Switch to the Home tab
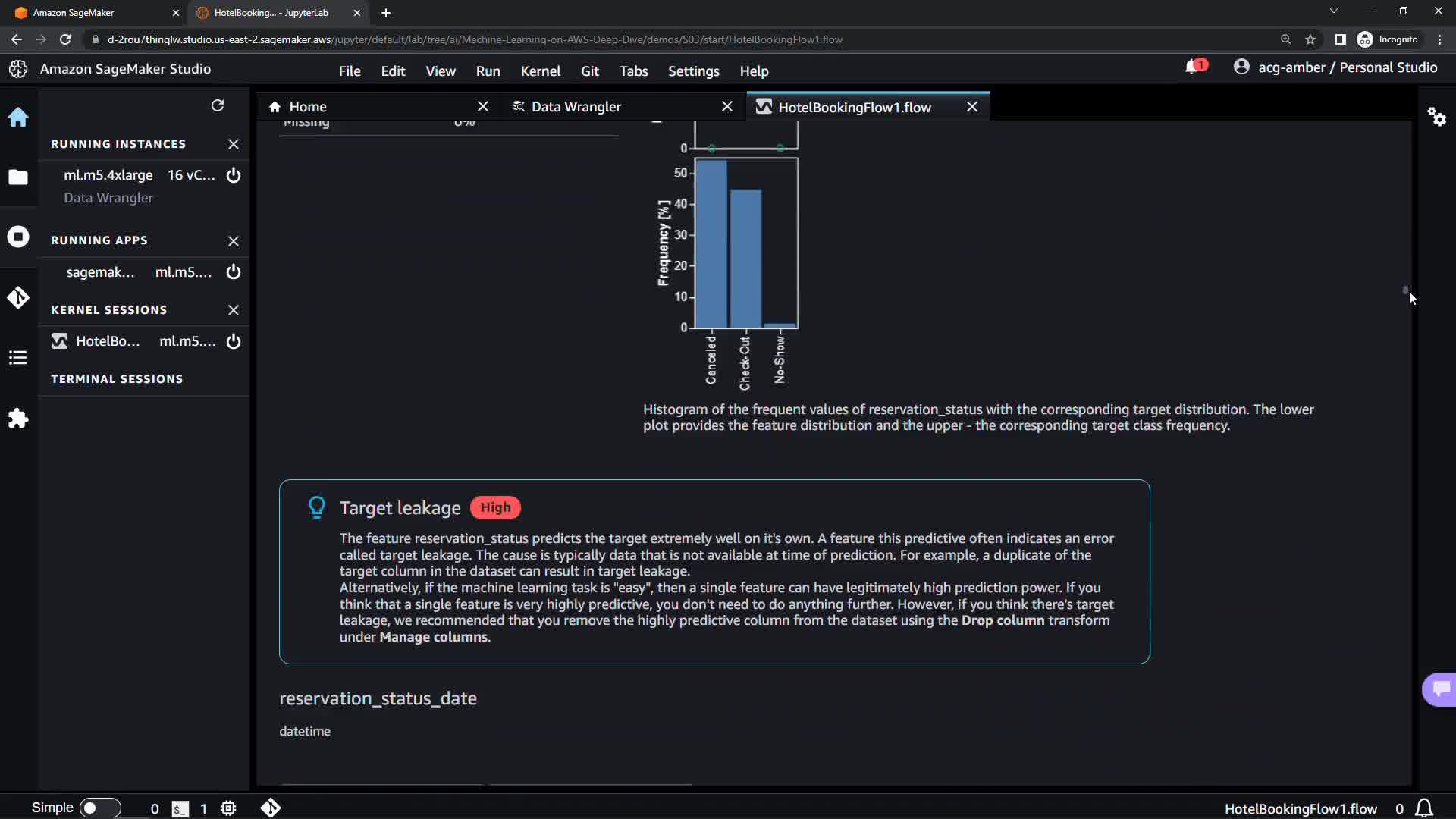1456x819 pixels. [x=308, y=107]
